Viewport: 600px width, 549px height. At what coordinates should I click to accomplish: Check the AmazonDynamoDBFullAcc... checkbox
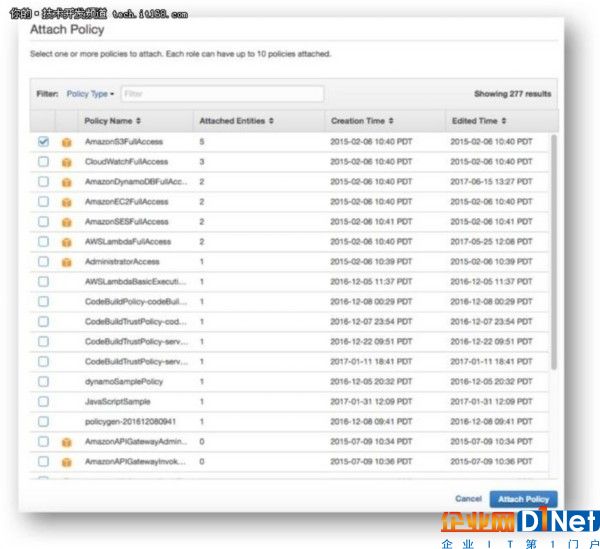point(44,181)
